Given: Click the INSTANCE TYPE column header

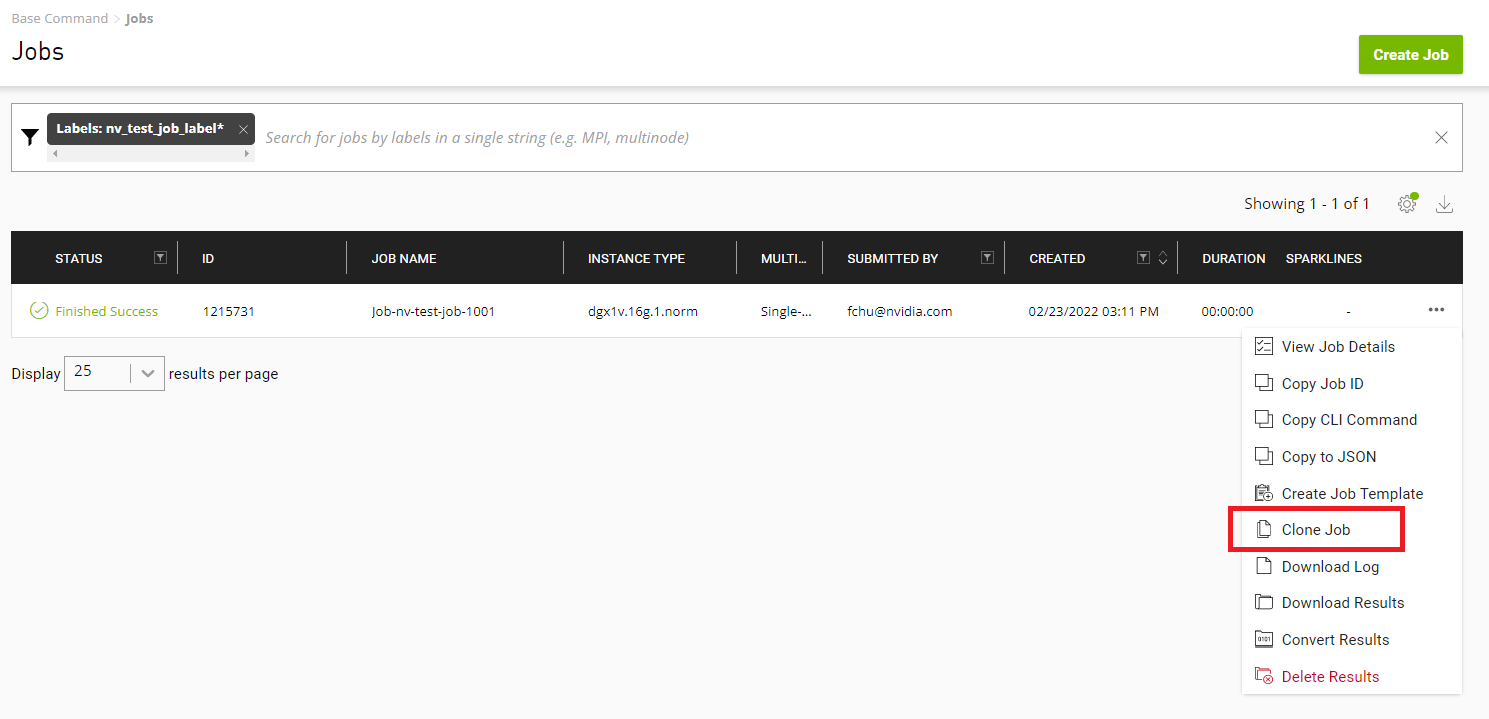Looking at the screenshot, I should click(636, 258).
